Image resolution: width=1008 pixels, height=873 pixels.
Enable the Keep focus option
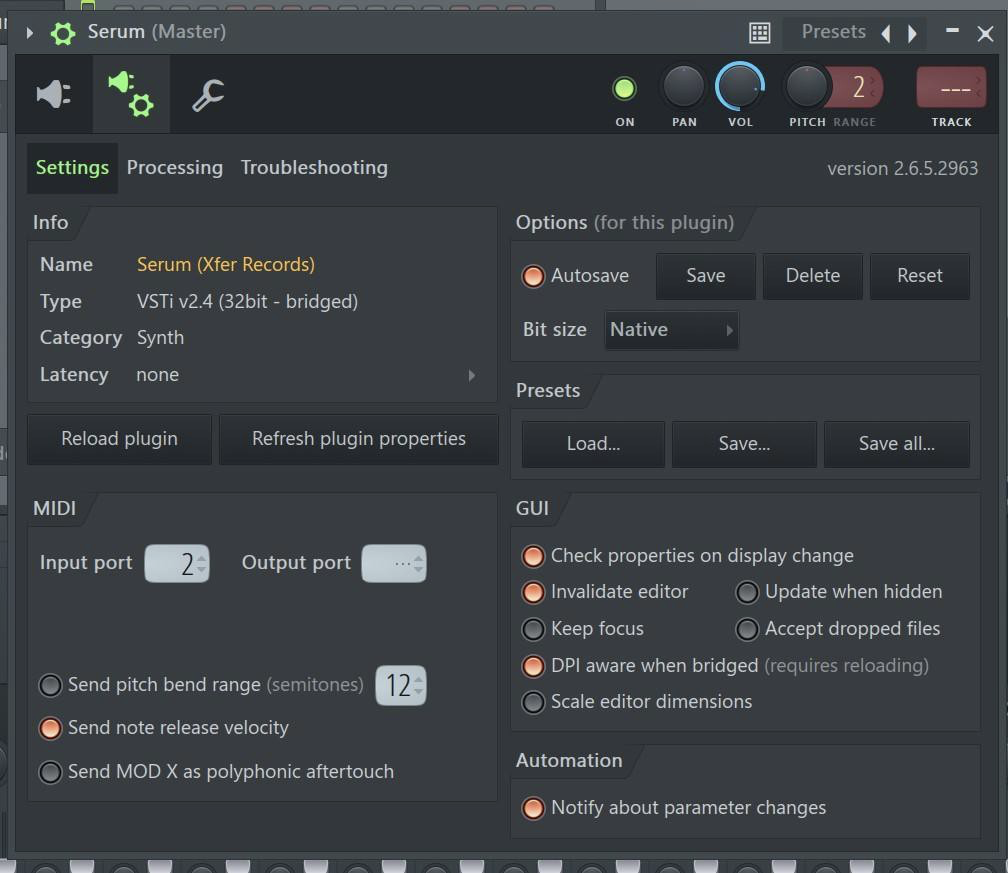[x=533, y=629]
